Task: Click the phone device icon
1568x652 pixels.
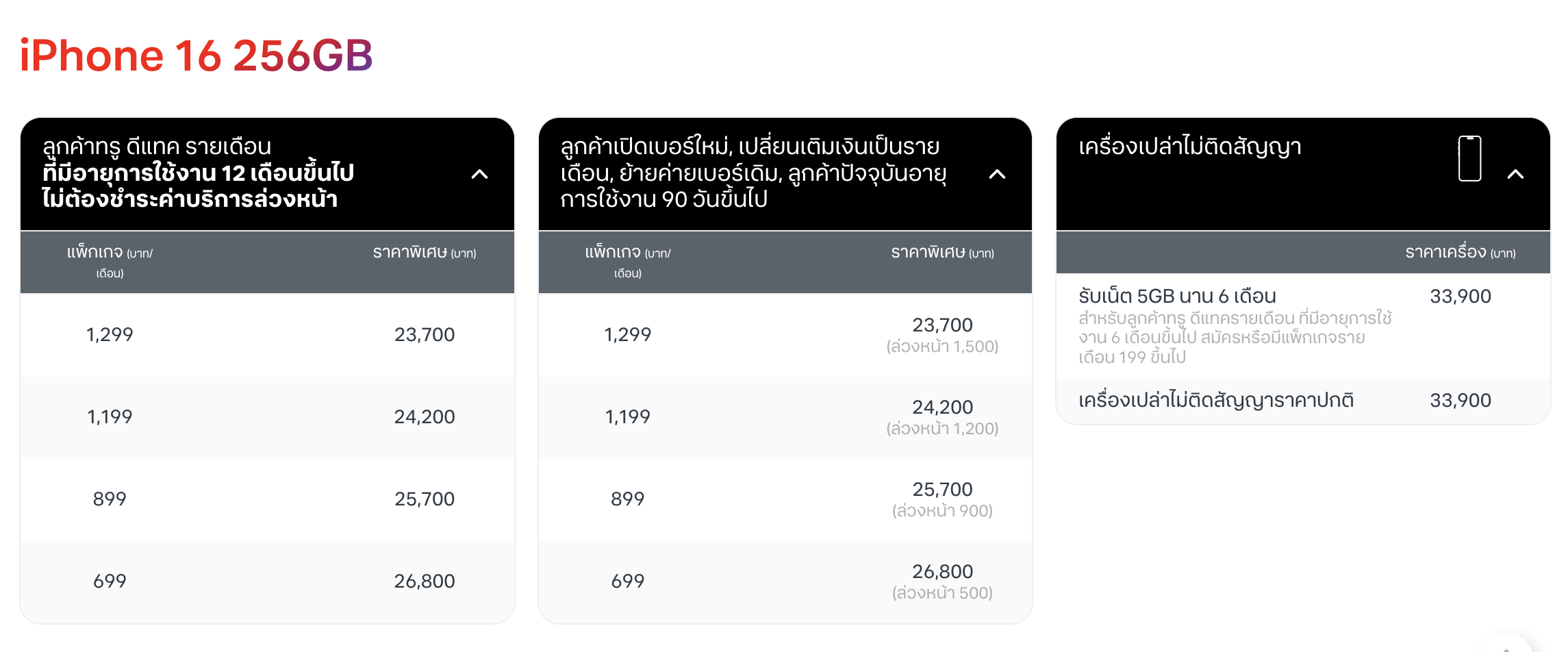Action: pyautogui.click(x=1469, y=159)
